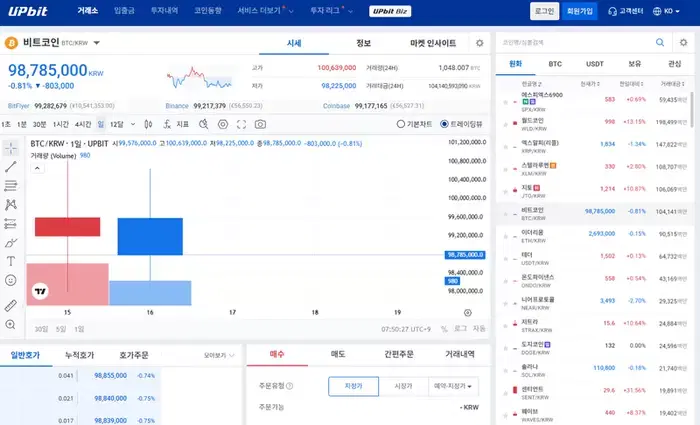
Task: Select the brush drawing tool
Action: coord(11,242)
